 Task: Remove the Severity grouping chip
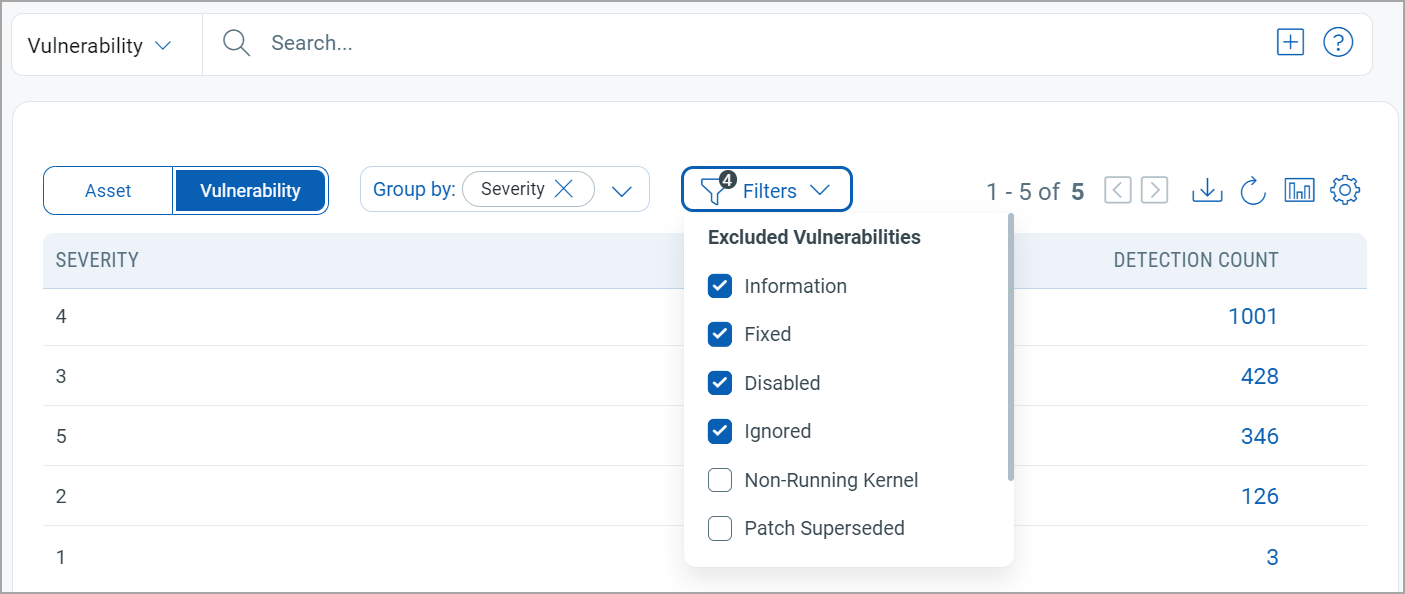(563, 188)
